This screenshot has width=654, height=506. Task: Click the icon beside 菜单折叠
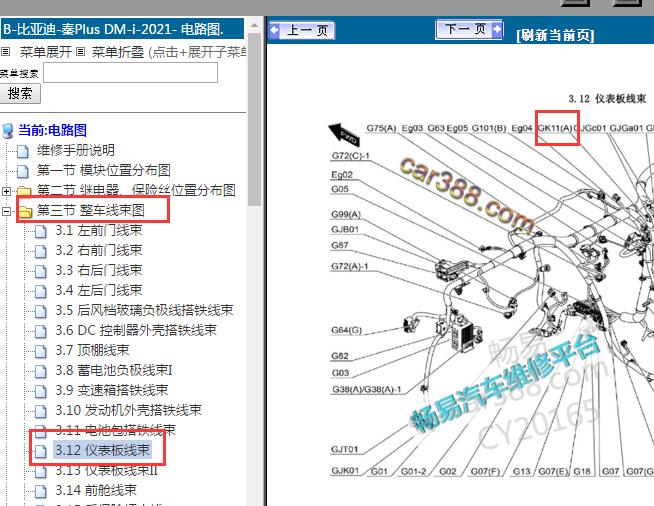tap(80, 52)
